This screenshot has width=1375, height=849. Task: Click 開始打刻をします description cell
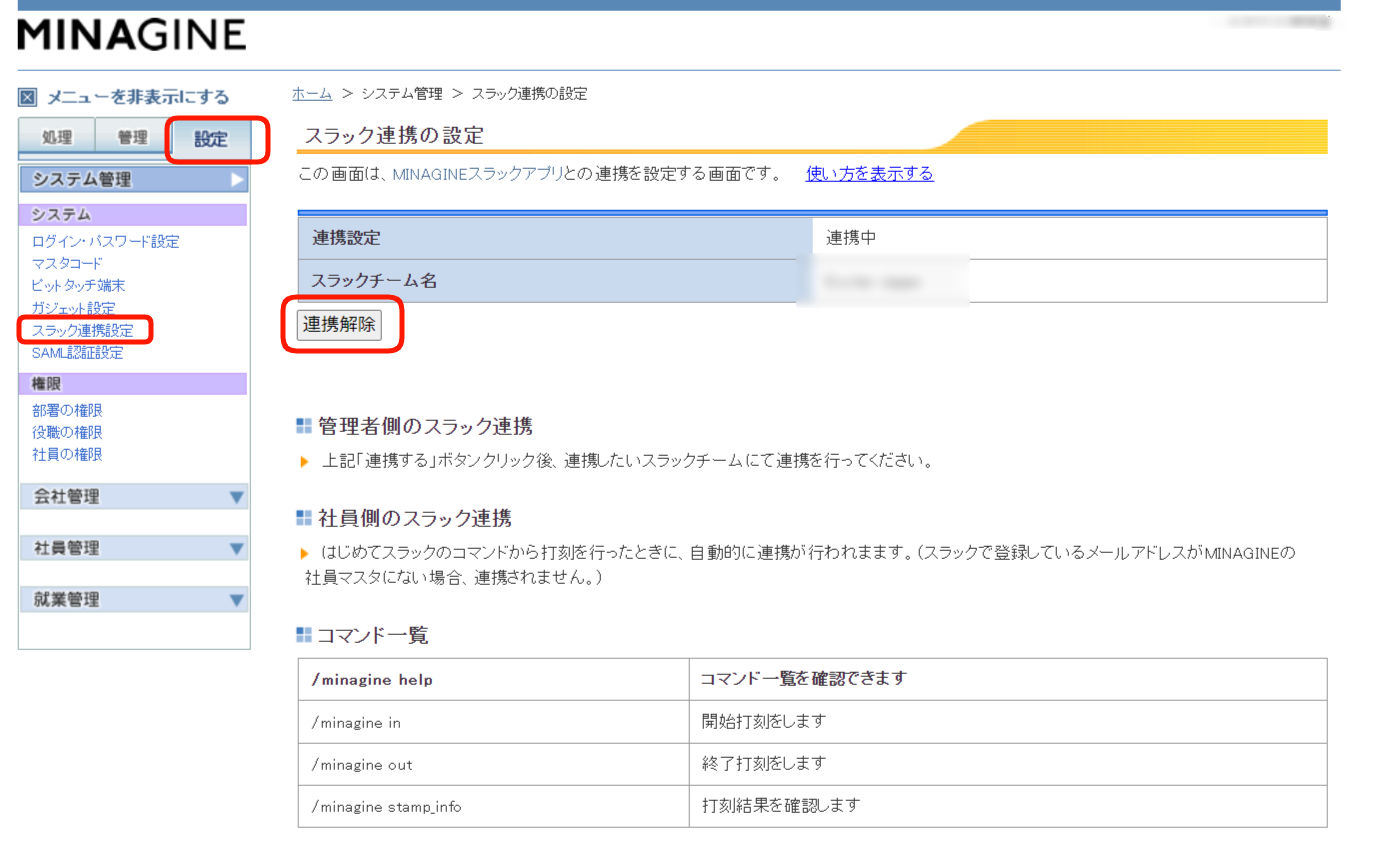coord(1008,722)
